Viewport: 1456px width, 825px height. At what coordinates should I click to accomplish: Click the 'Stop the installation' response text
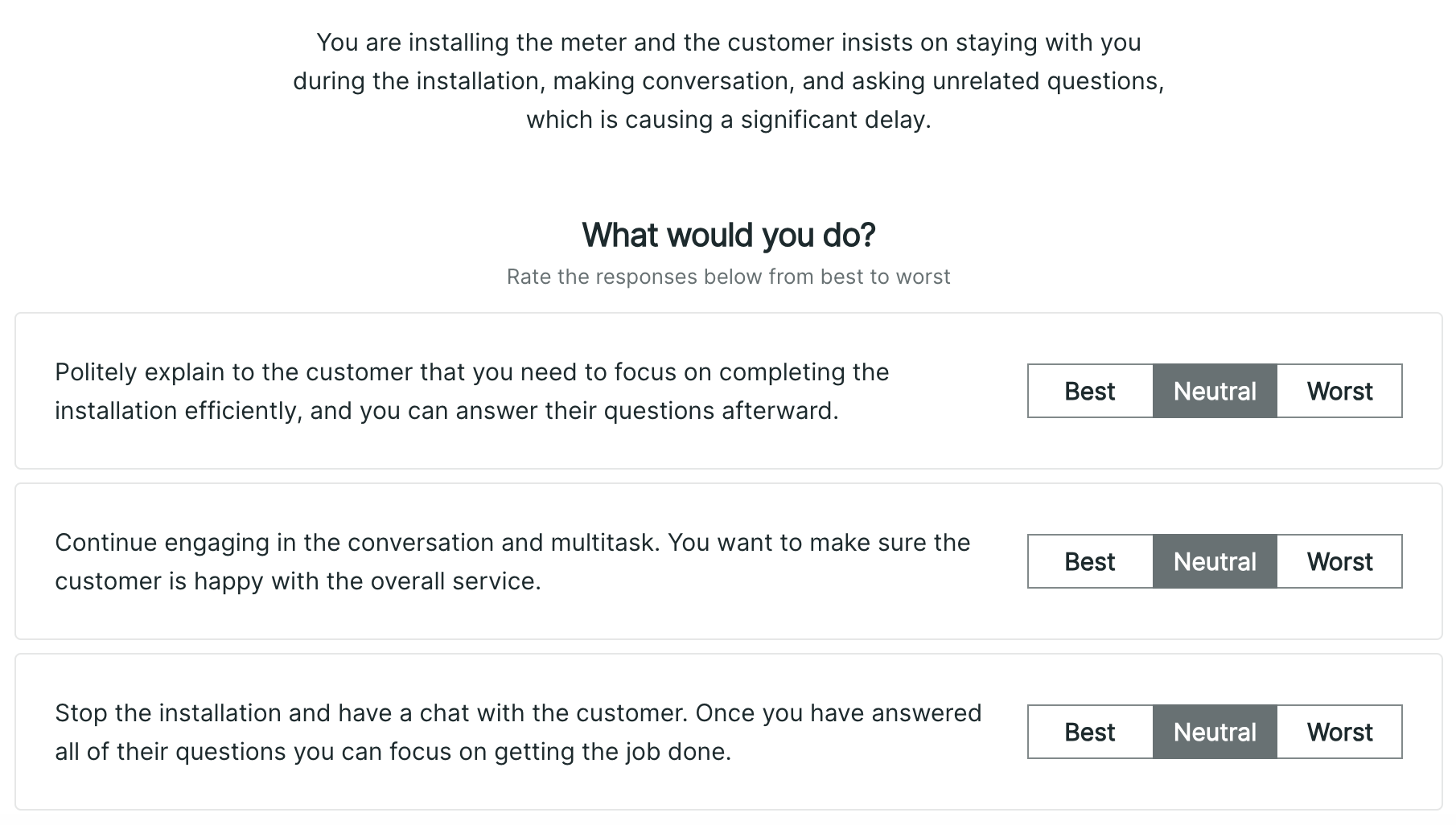point(518,713)
